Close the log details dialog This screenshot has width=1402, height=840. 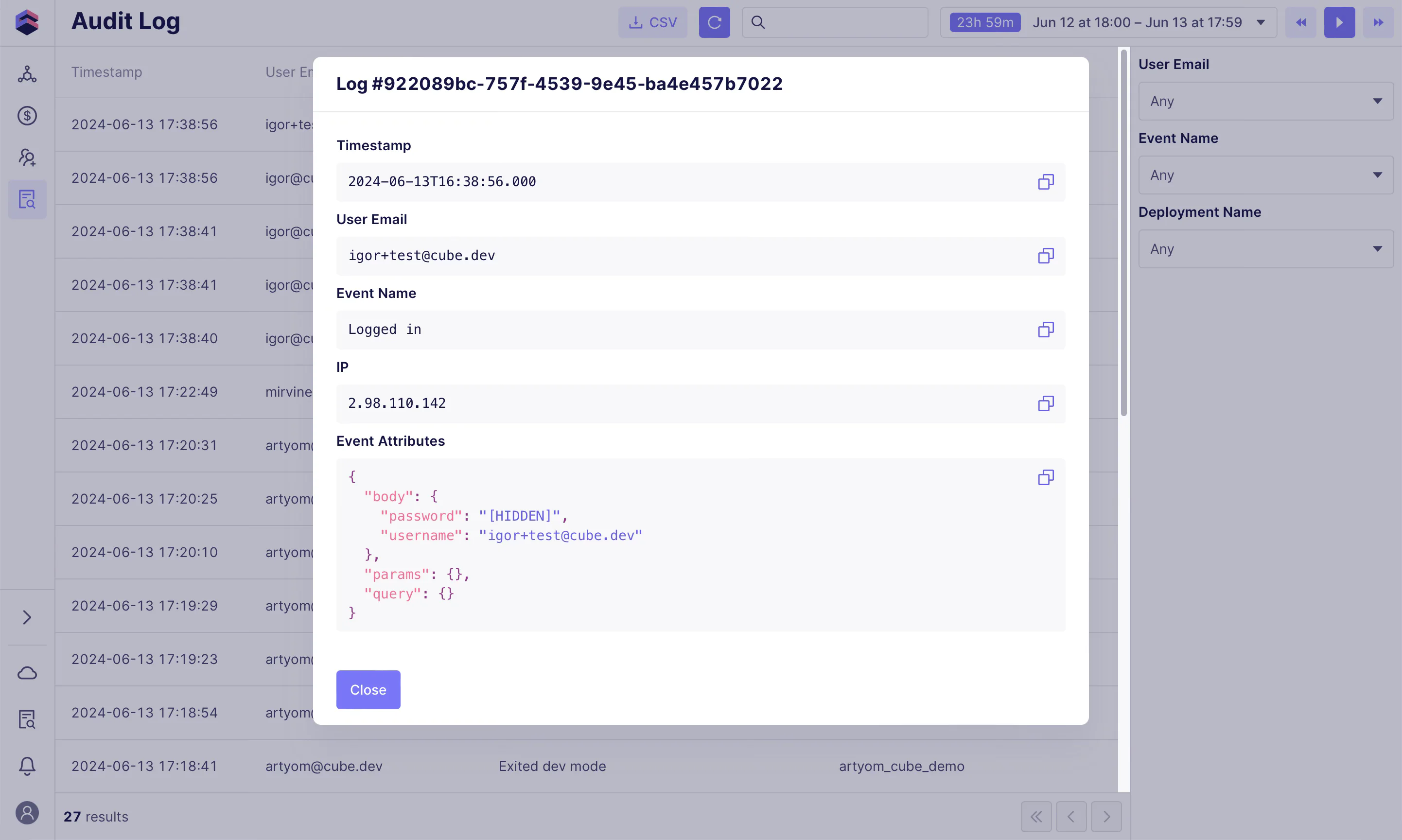coord(368,689)
